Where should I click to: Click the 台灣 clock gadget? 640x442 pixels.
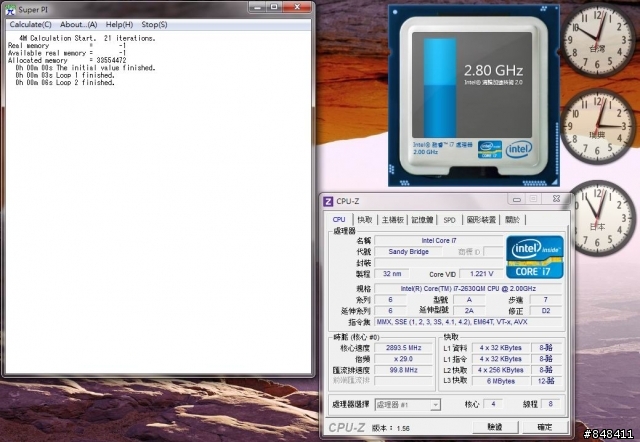[x=597, y=40]
